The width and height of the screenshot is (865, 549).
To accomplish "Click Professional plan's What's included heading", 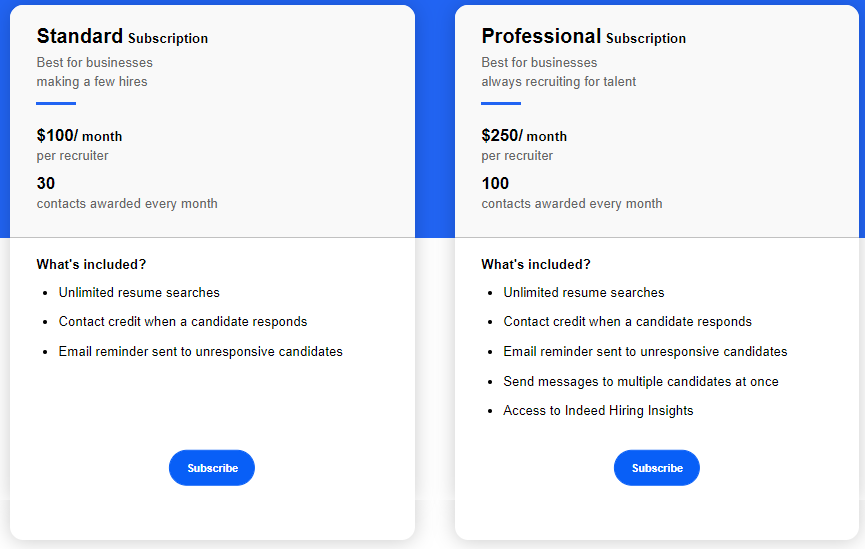I will 536,264.
